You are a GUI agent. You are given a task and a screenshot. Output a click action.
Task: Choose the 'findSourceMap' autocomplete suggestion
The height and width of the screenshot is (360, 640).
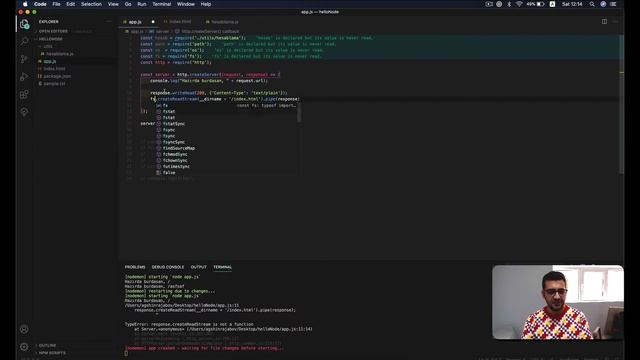tap(226, 148)
